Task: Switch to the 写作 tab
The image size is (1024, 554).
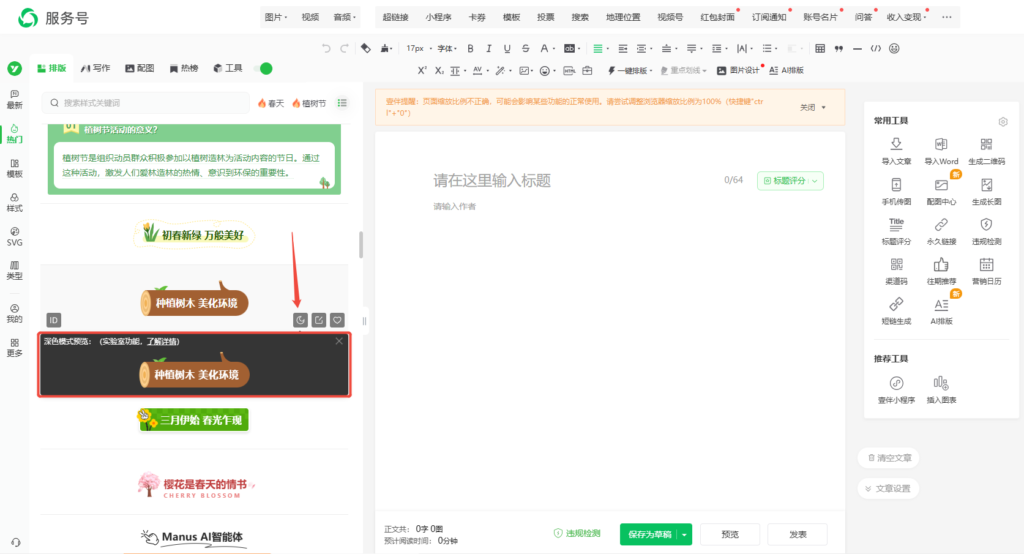Action: pyautogui.click(x=96, y=68)
